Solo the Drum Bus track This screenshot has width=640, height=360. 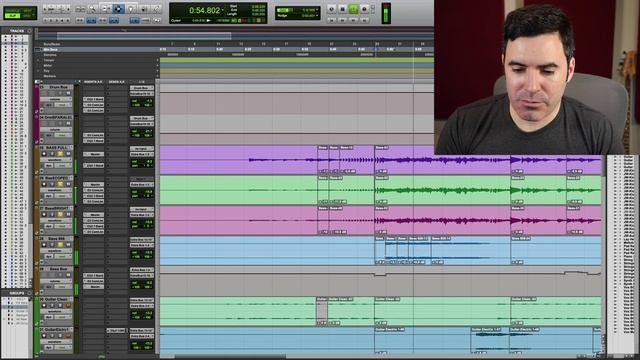[x=60, y=93]
